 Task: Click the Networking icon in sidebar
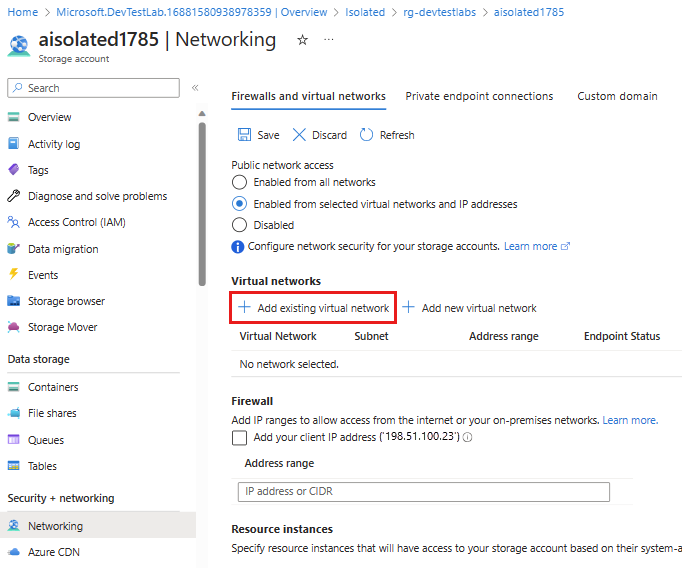point(13,525)
